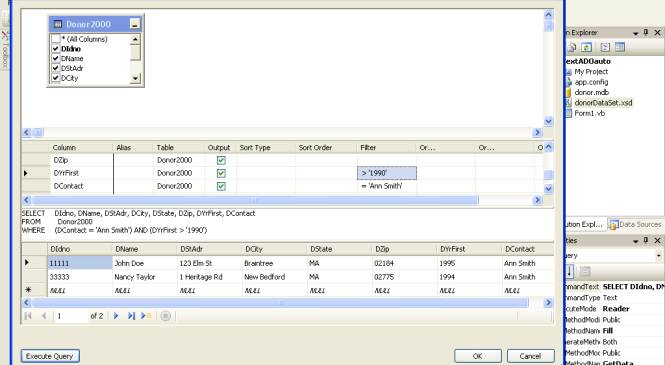
Task: Click the Sort Type column header
Action: point(265,148)
